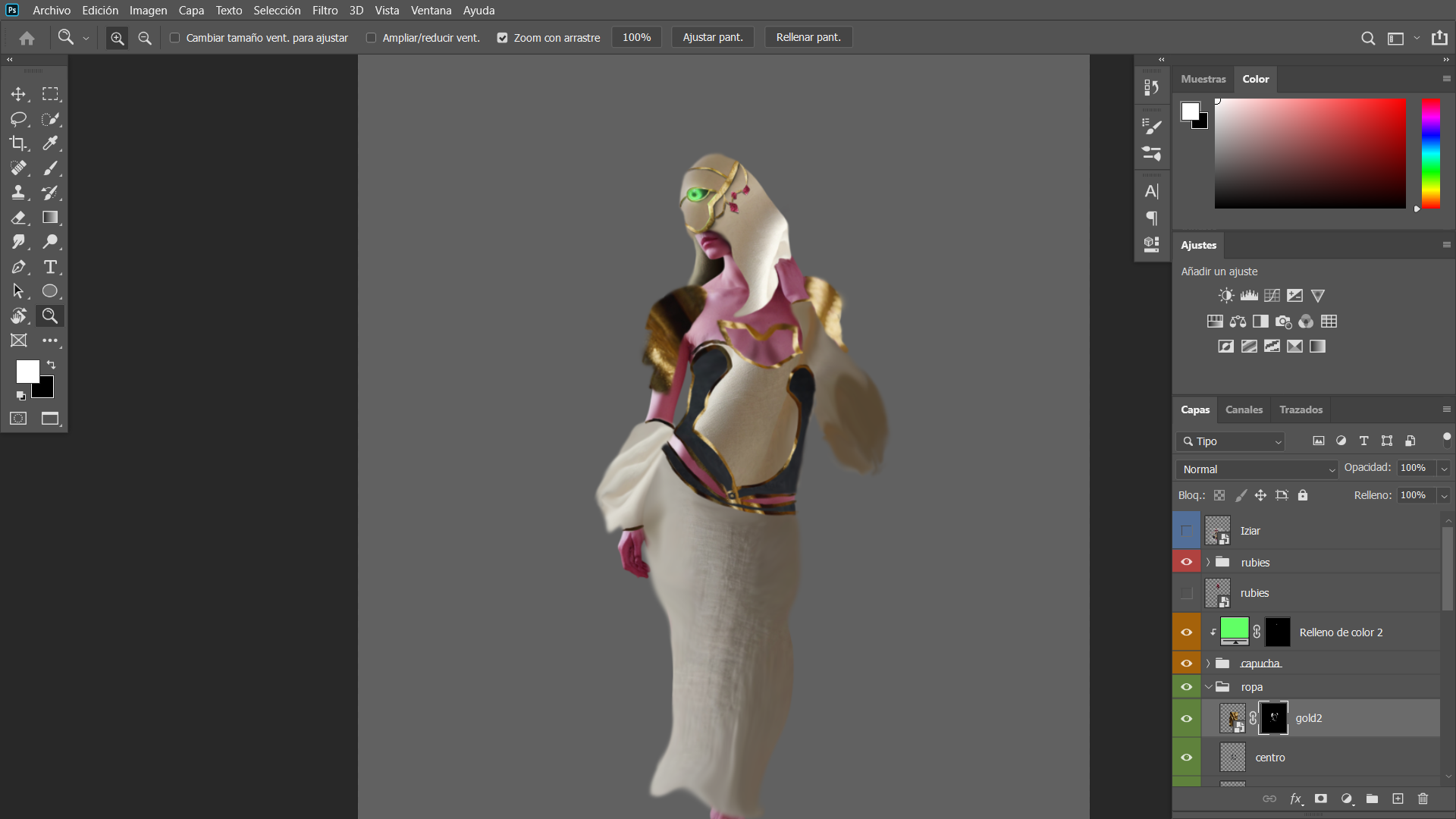Select the Eyedropper tool
1456x819 pixels.
click(50, 143)
